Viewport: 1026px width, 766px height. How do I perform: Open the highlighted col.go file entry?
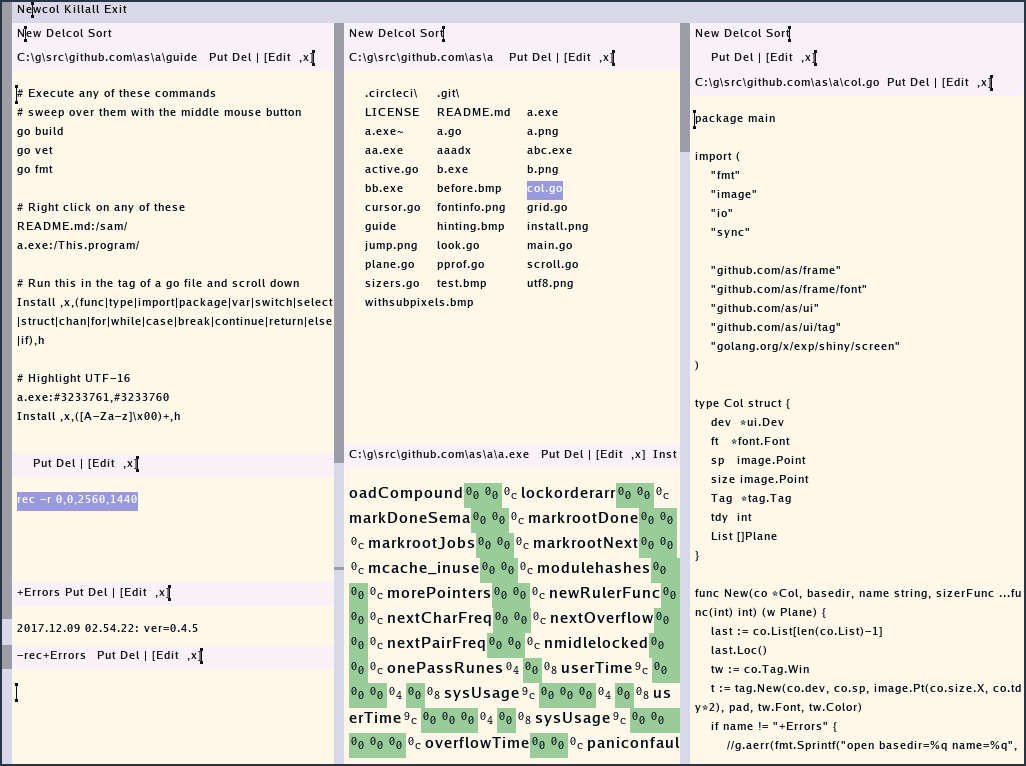[x=544, y=189]
